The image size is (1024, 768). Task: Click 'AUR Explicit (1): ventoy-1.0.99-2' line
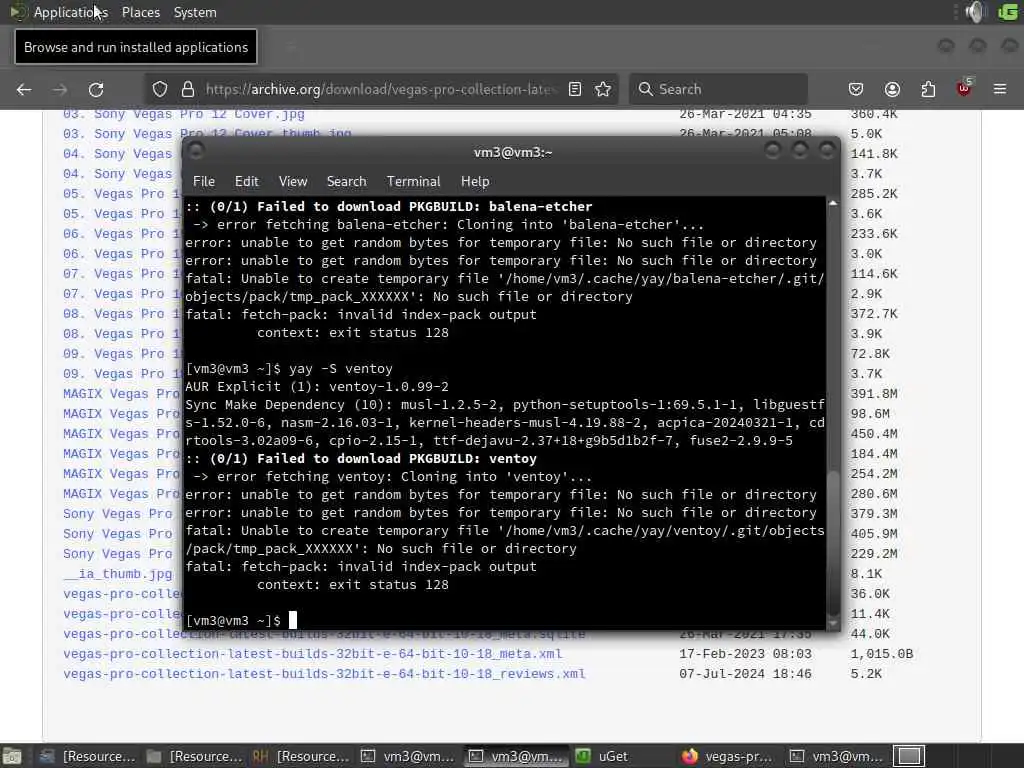tap(317, 387)
